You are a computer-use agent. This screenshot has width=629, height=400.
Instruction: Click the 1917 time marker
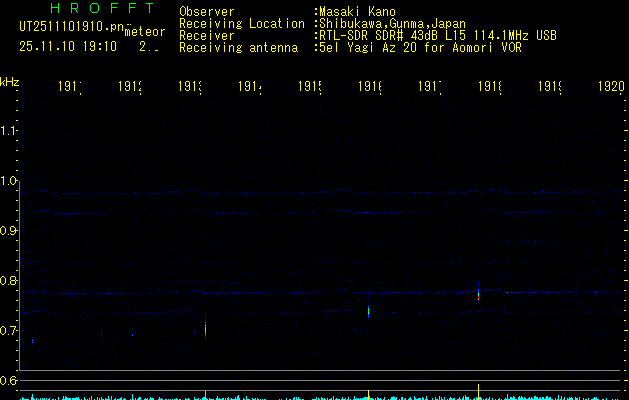tap(429, 87)
